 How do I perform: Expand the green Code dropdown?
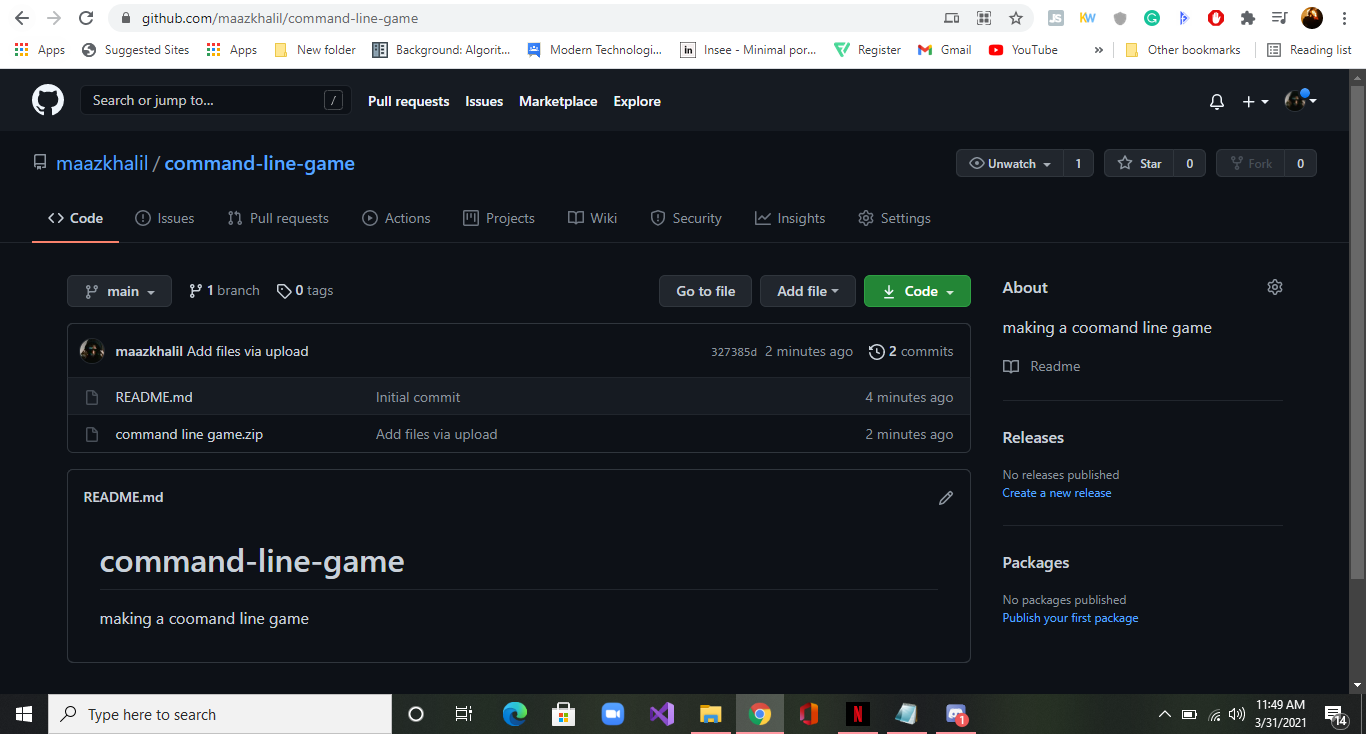click(x=917, y=291)
